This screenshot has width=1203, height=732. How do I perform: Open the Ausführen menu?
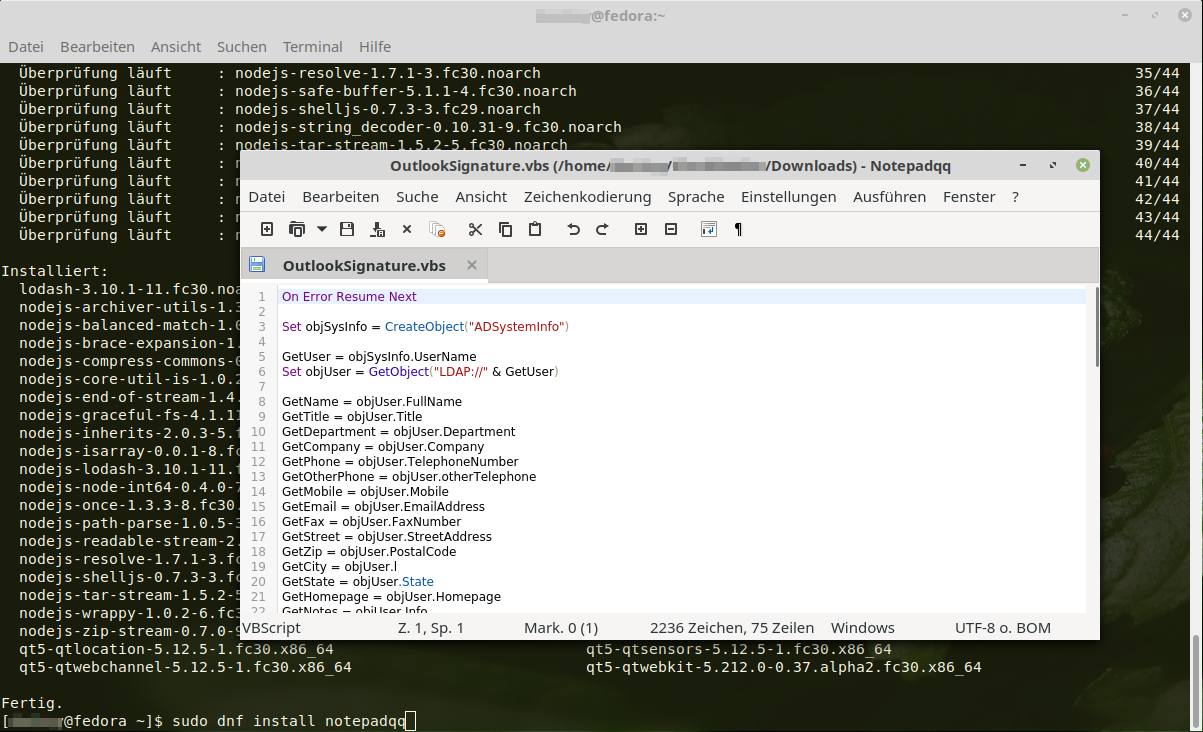[889, 197]
